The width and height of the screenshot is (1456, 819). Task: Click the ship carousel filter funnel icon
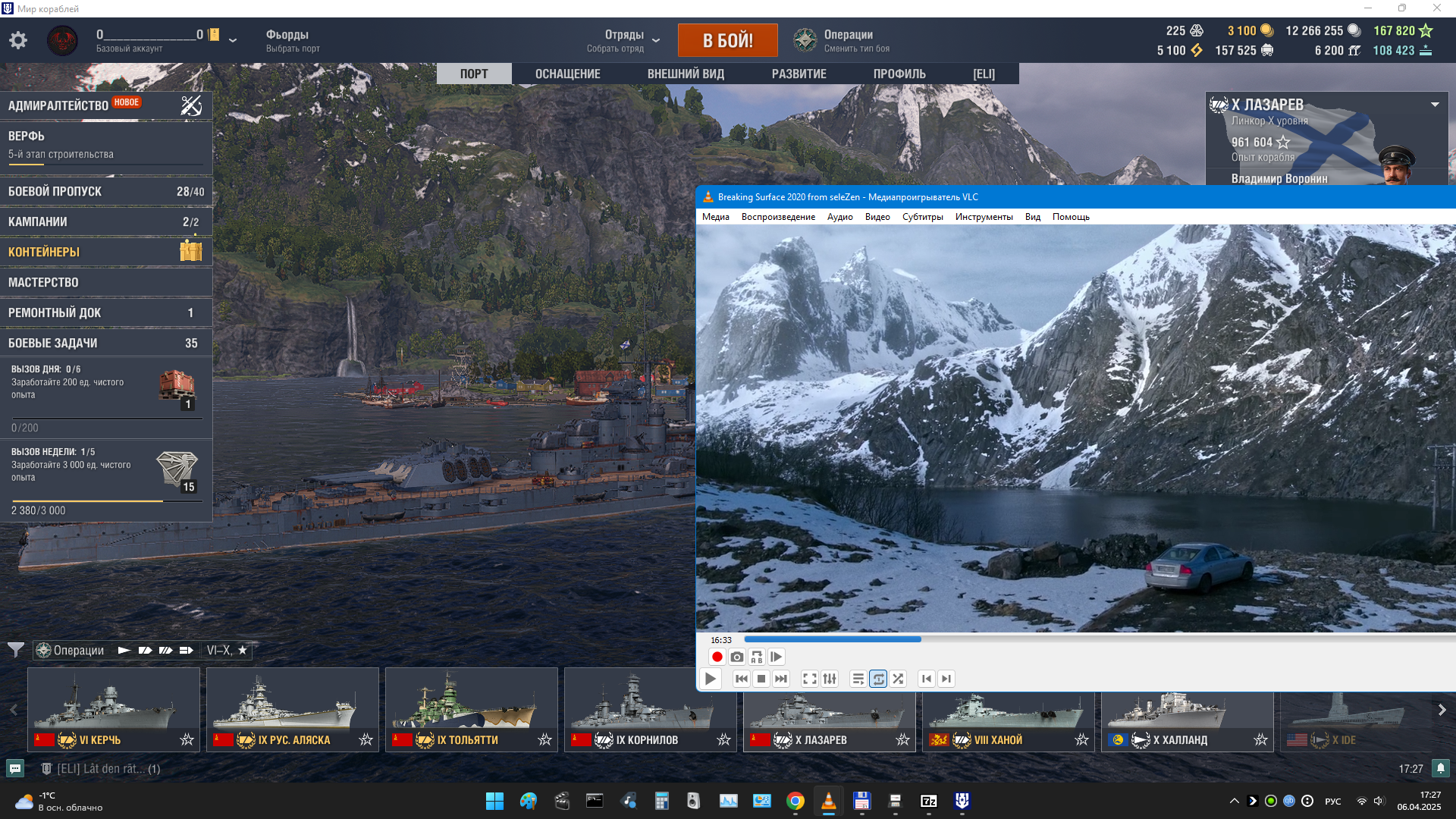point(15,650)
